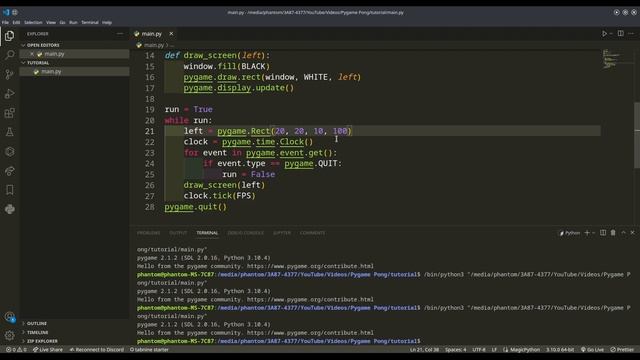Split the editor to the right
Viewport: 640px width, 360px height.
pyautogui.click(x=620, y=33)
